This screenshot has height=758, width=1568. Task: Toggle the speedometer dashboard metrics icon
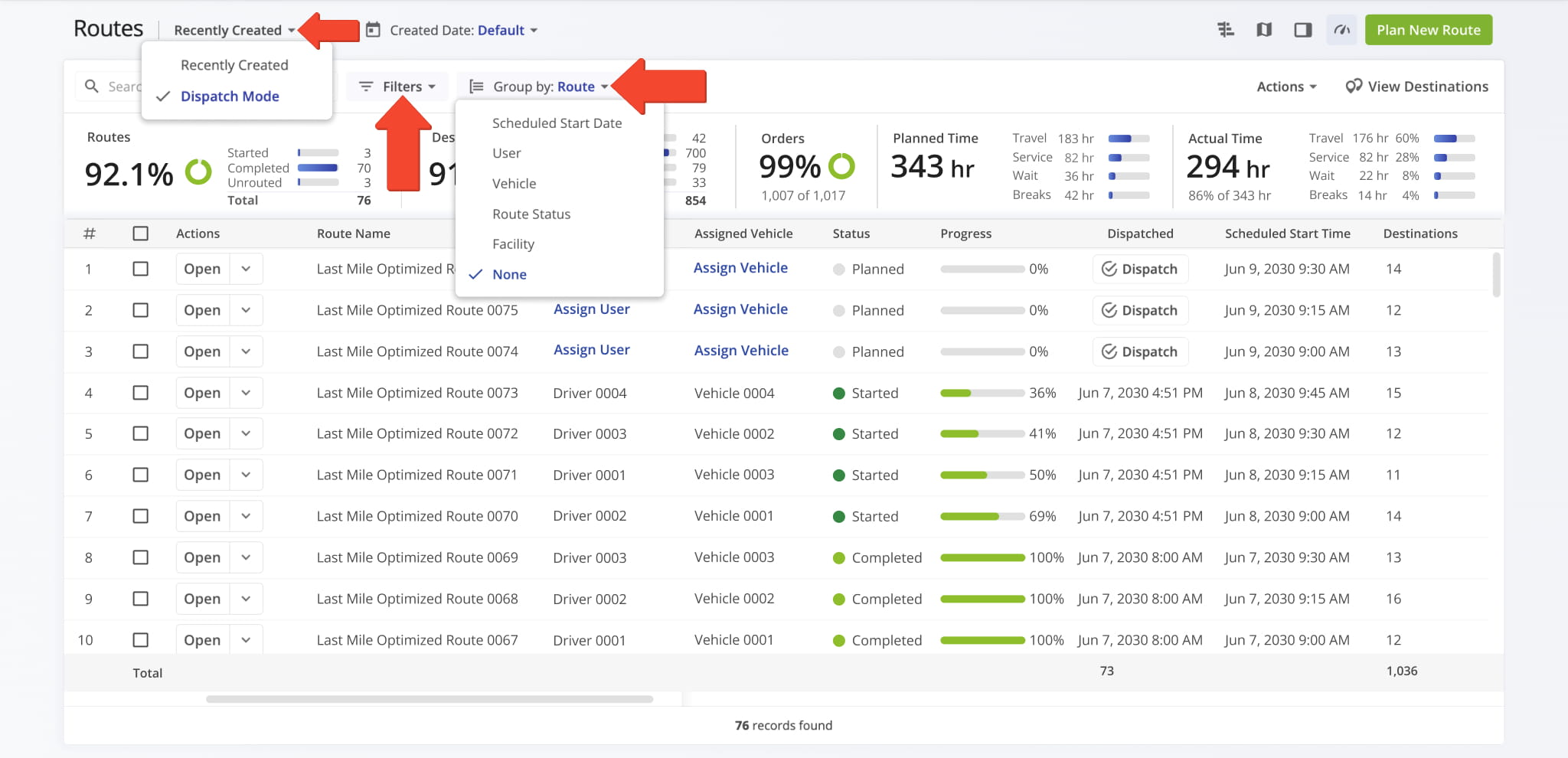1341,30
